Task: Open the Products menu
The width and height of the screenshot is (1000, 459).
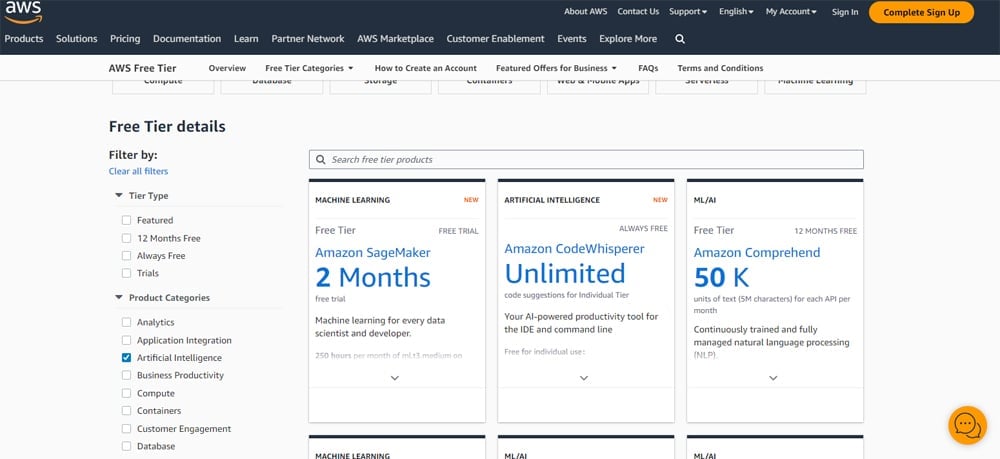Action: coord(24,39)
